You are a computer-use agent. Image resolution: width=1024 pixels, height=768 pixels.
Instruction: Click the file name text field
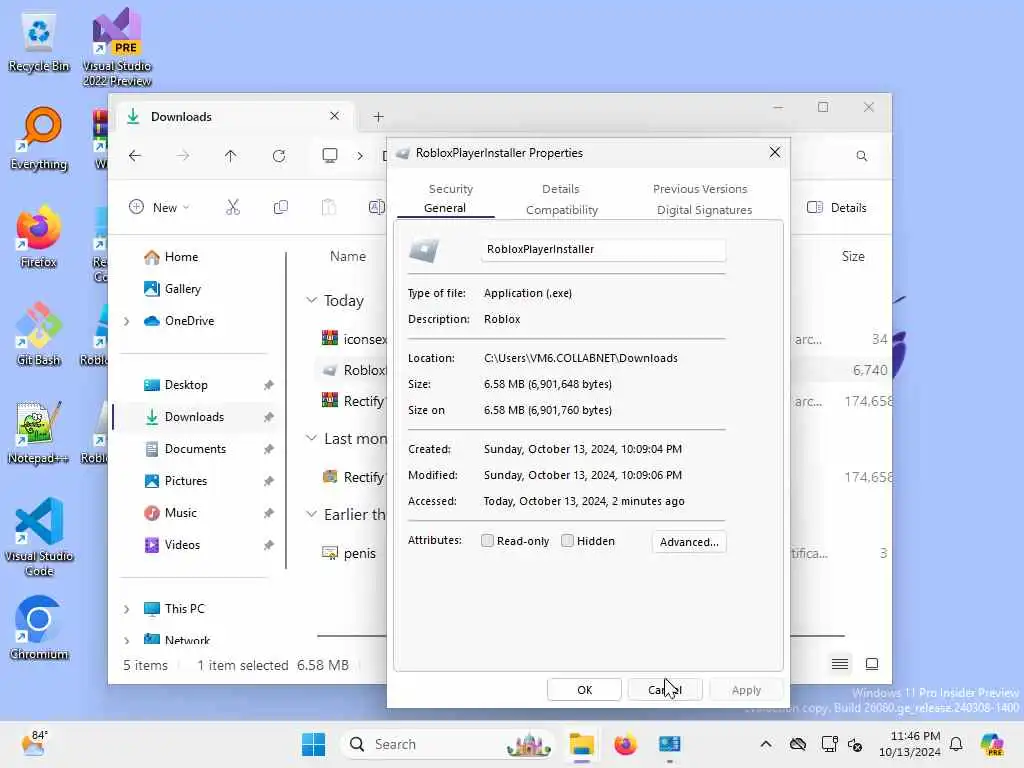click(x=603, y=249)
